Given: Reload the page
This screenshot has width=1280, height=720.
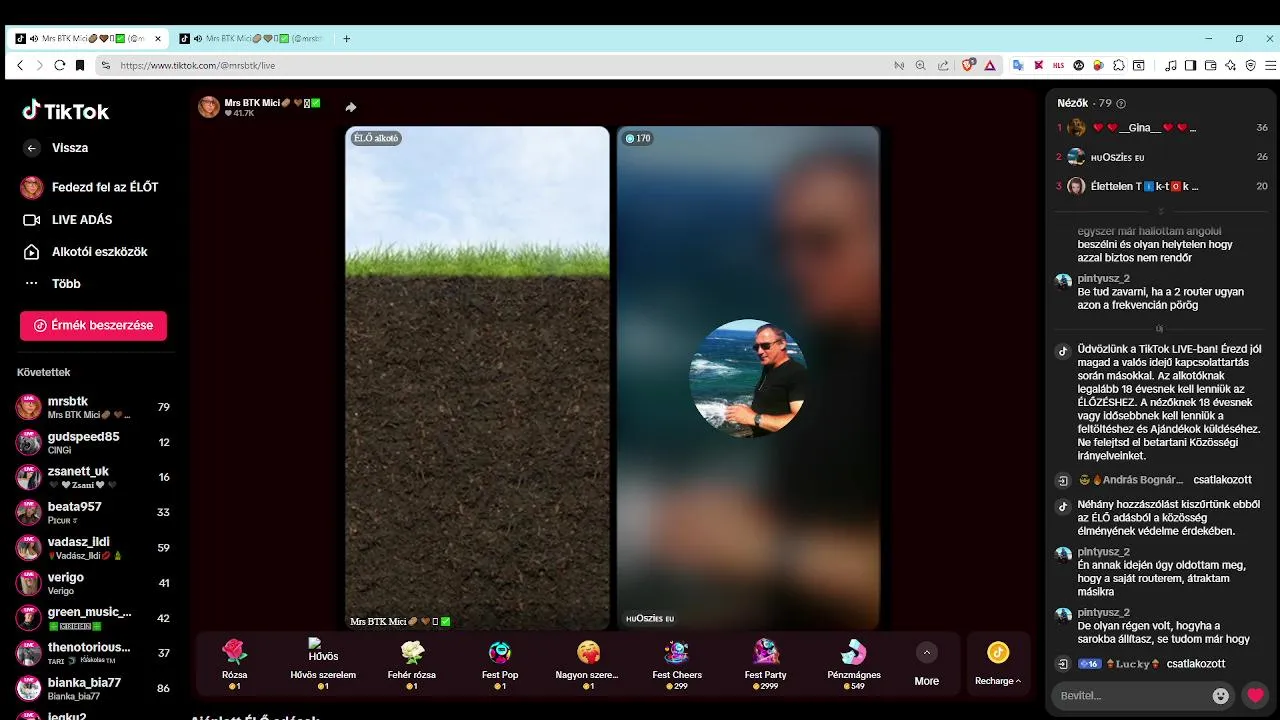Looking at the screenshot, I should tap(59, 65).
